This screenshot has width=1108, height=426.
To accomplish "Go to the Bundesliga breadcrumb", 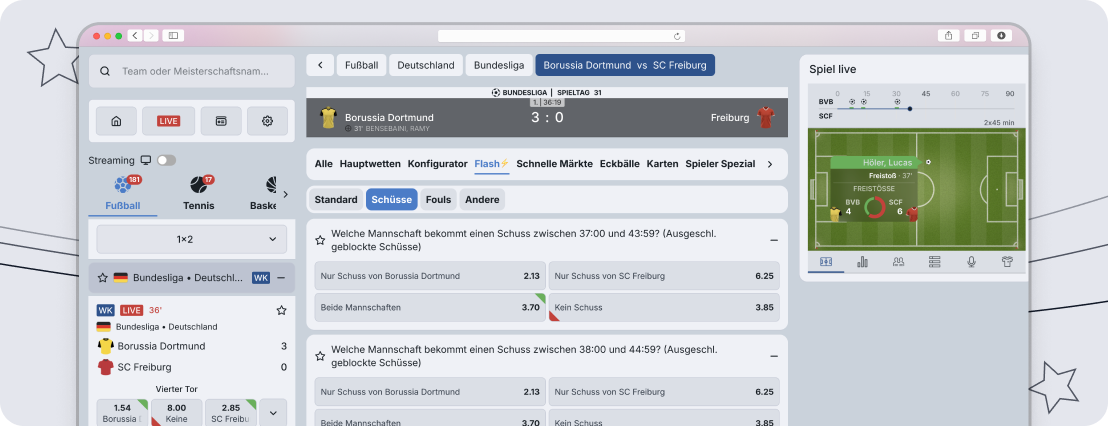I will click(499, 65).
